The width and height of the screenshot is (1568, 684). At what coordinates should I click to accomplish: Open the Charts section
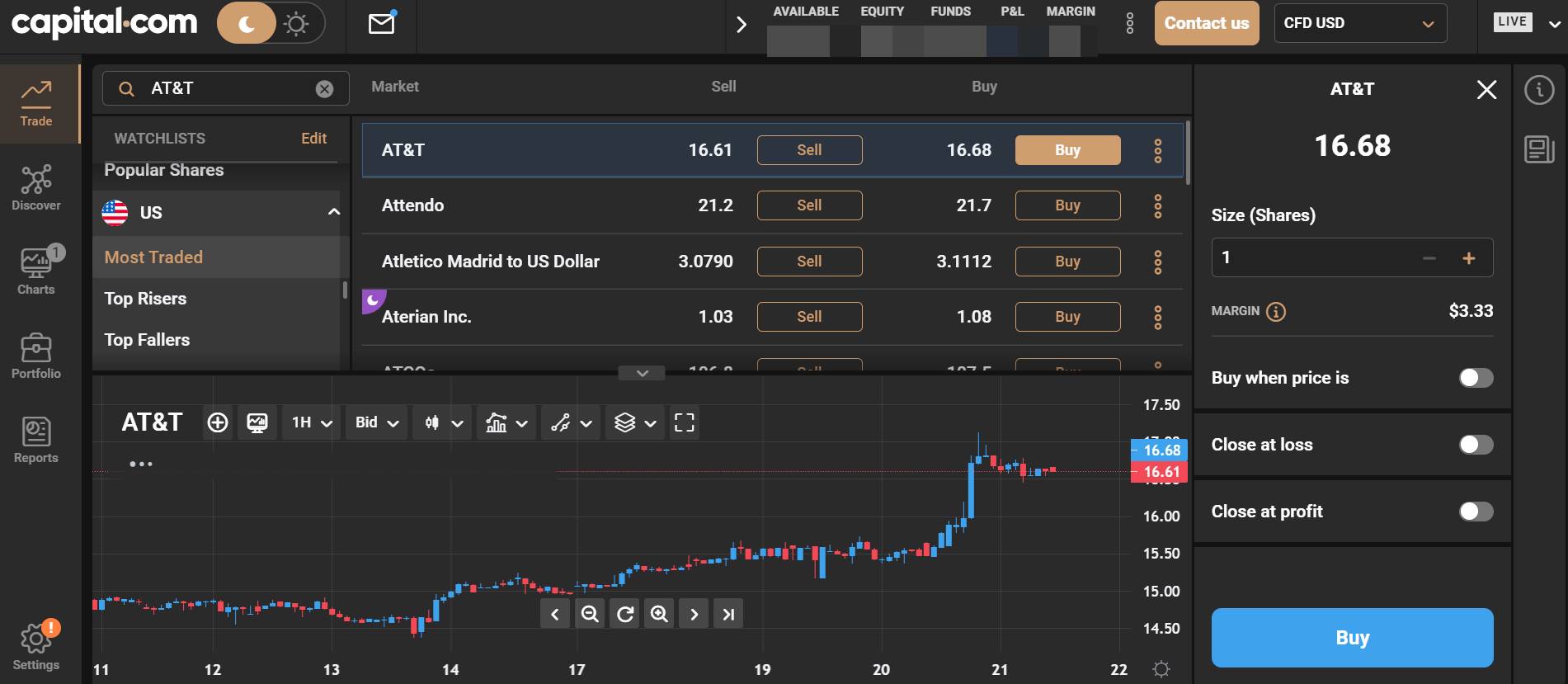point(36,271)
